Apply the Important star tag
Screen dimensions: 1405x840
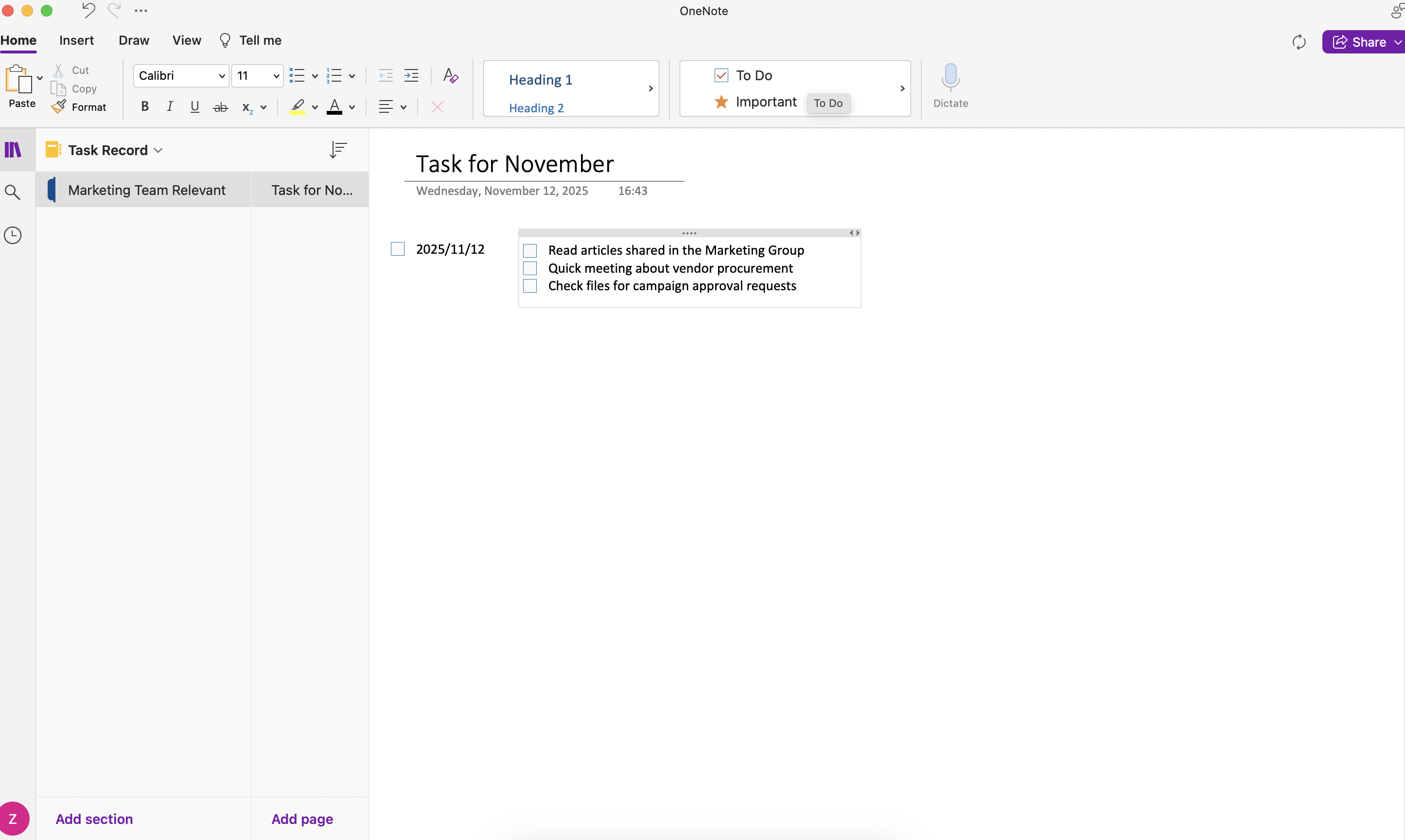755,102
